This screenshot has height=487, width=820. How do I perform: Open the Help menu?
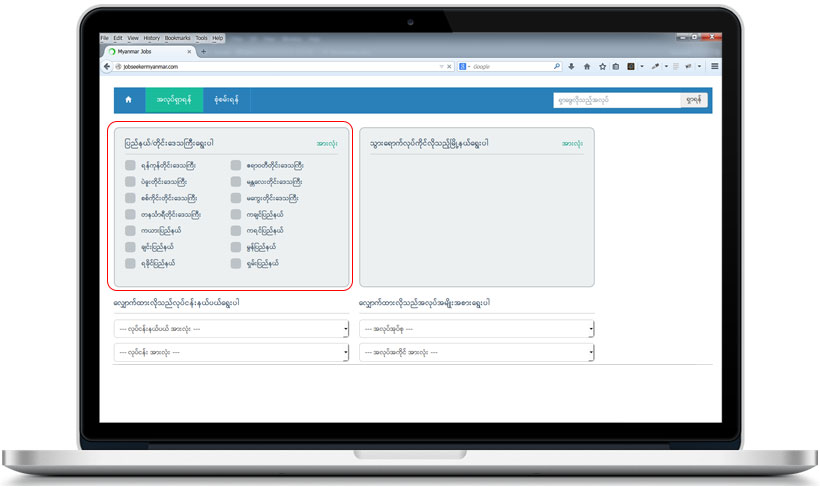coord(218,38)
